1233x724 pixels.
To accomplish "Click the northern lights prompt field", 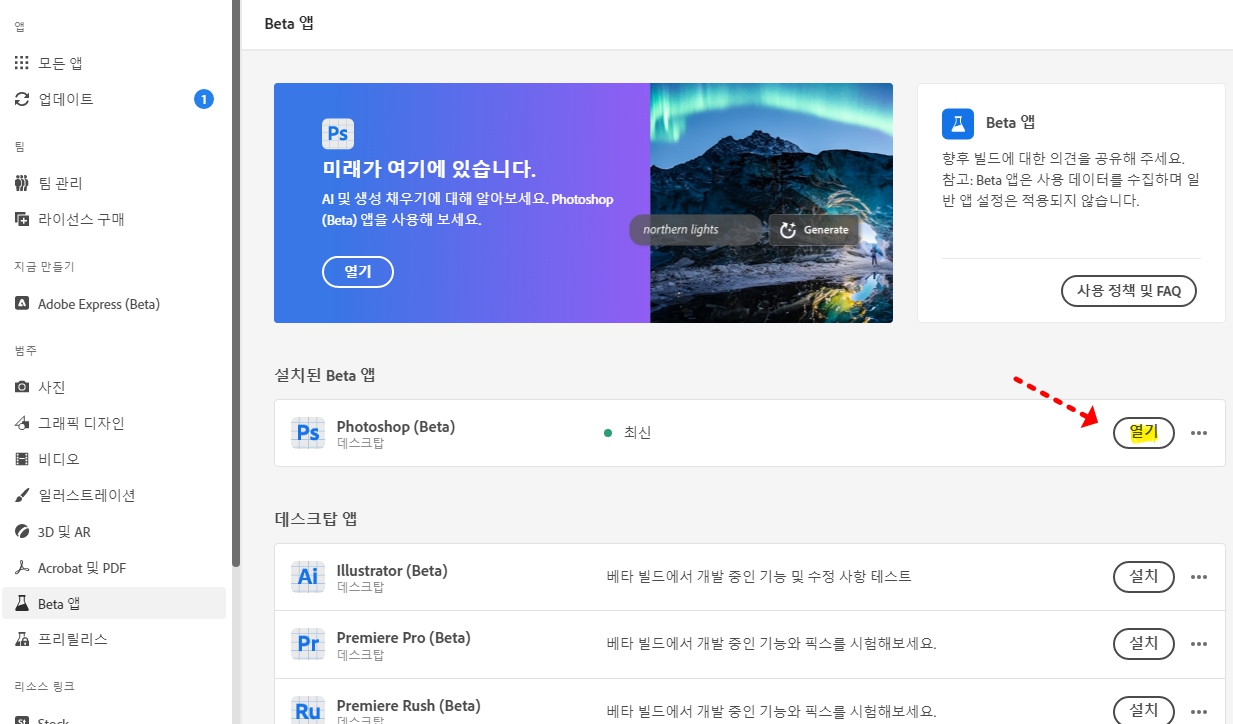I will [x=695, y=230].
